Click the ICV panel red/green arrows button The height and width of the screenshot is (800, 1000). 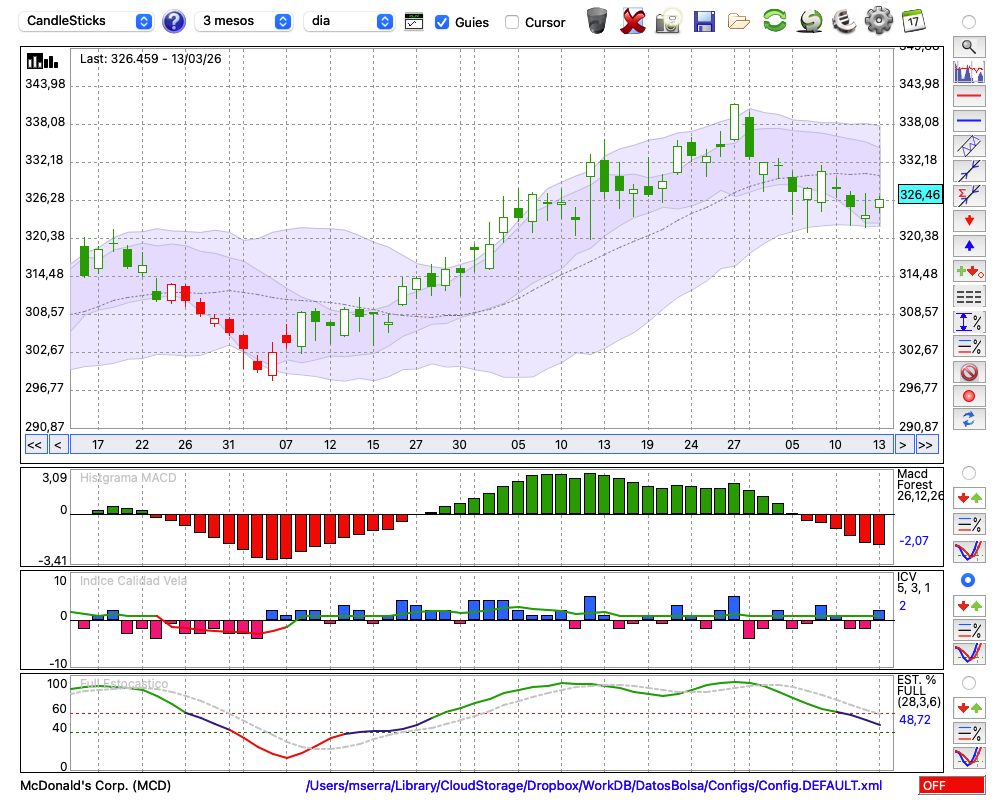point(969,605)
